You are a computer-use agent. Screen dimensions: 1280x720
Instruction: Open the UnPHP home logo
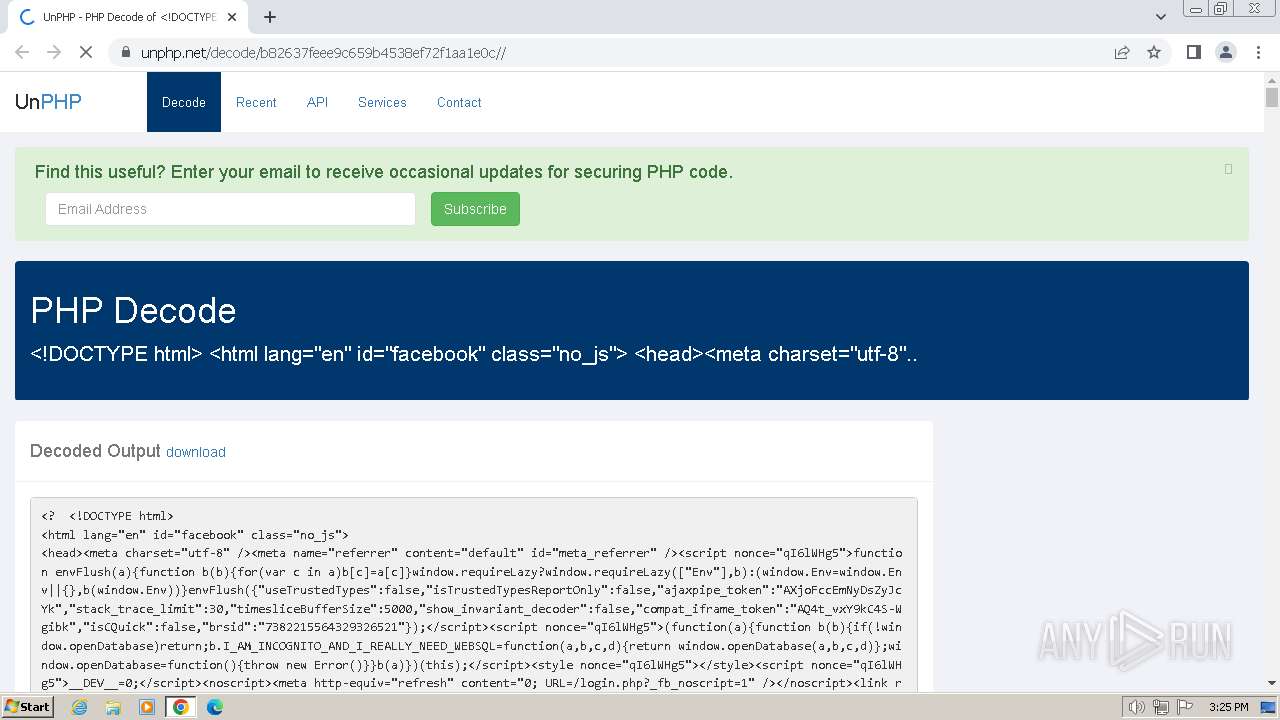click(48, 101)
